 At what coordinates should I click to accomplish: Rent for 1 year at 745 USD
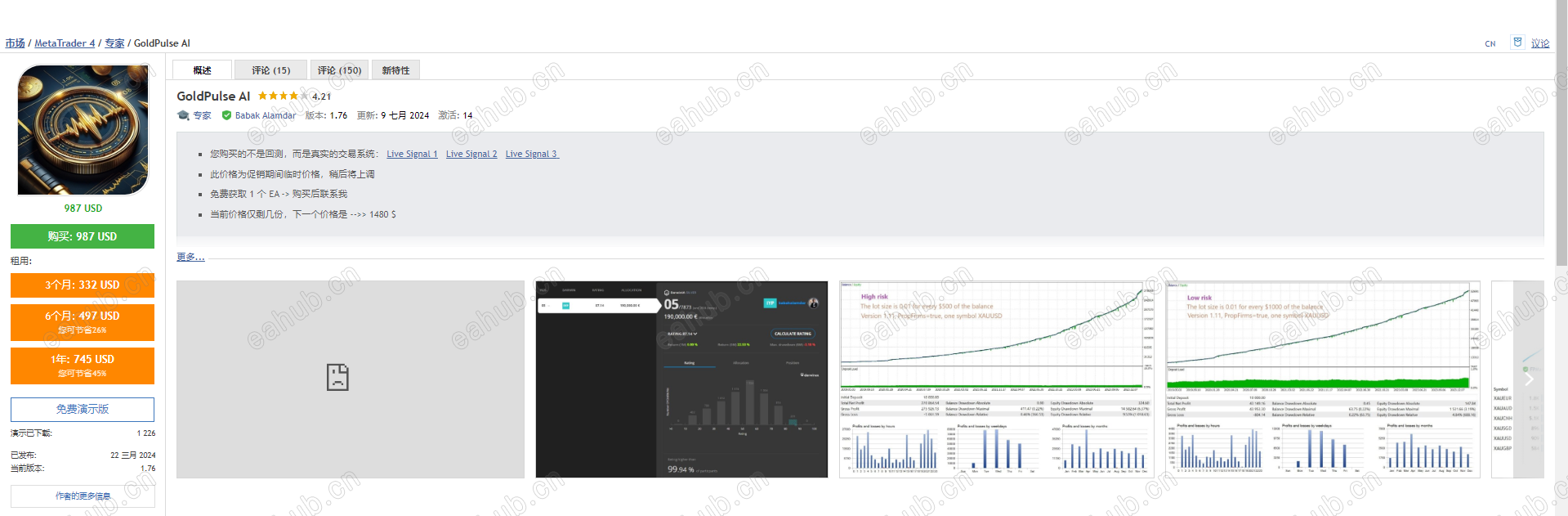[83, 366]
